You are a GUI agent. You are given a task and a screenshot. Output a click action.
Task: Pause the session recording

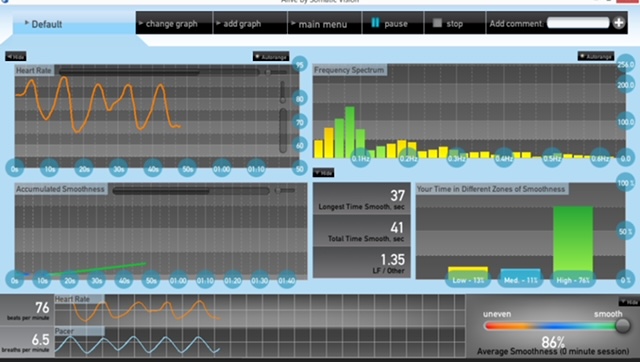[x=393, y=24]
